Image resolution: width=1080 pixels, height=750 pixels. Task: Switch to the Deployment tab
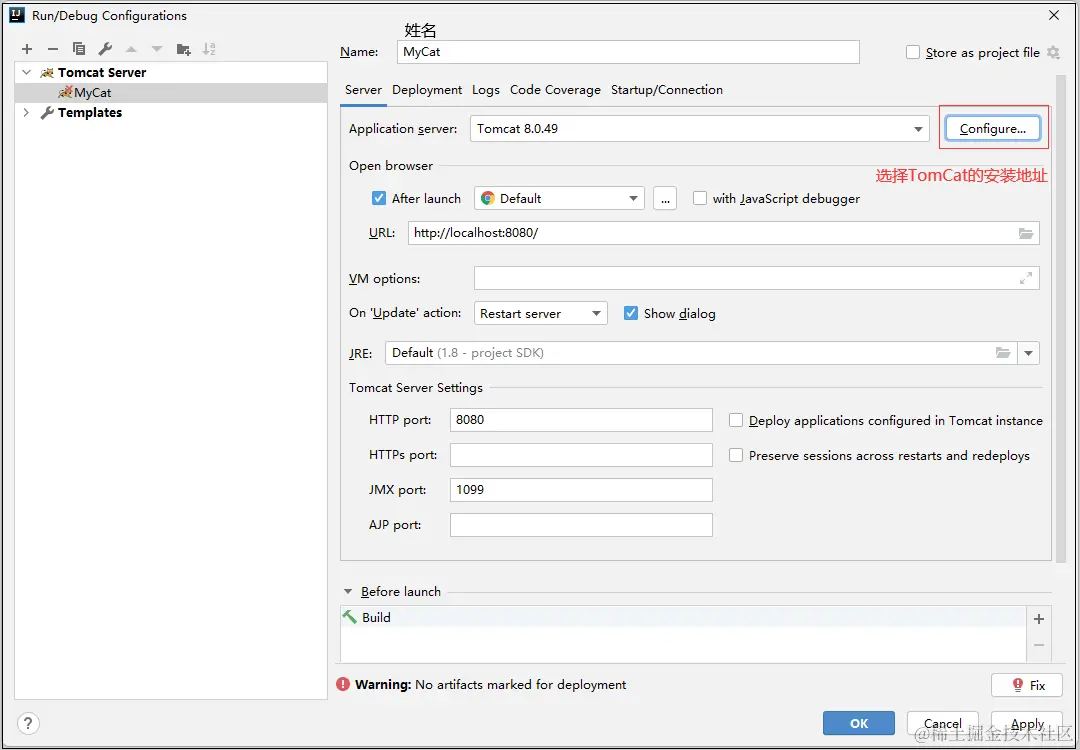(x=427, y=90)
